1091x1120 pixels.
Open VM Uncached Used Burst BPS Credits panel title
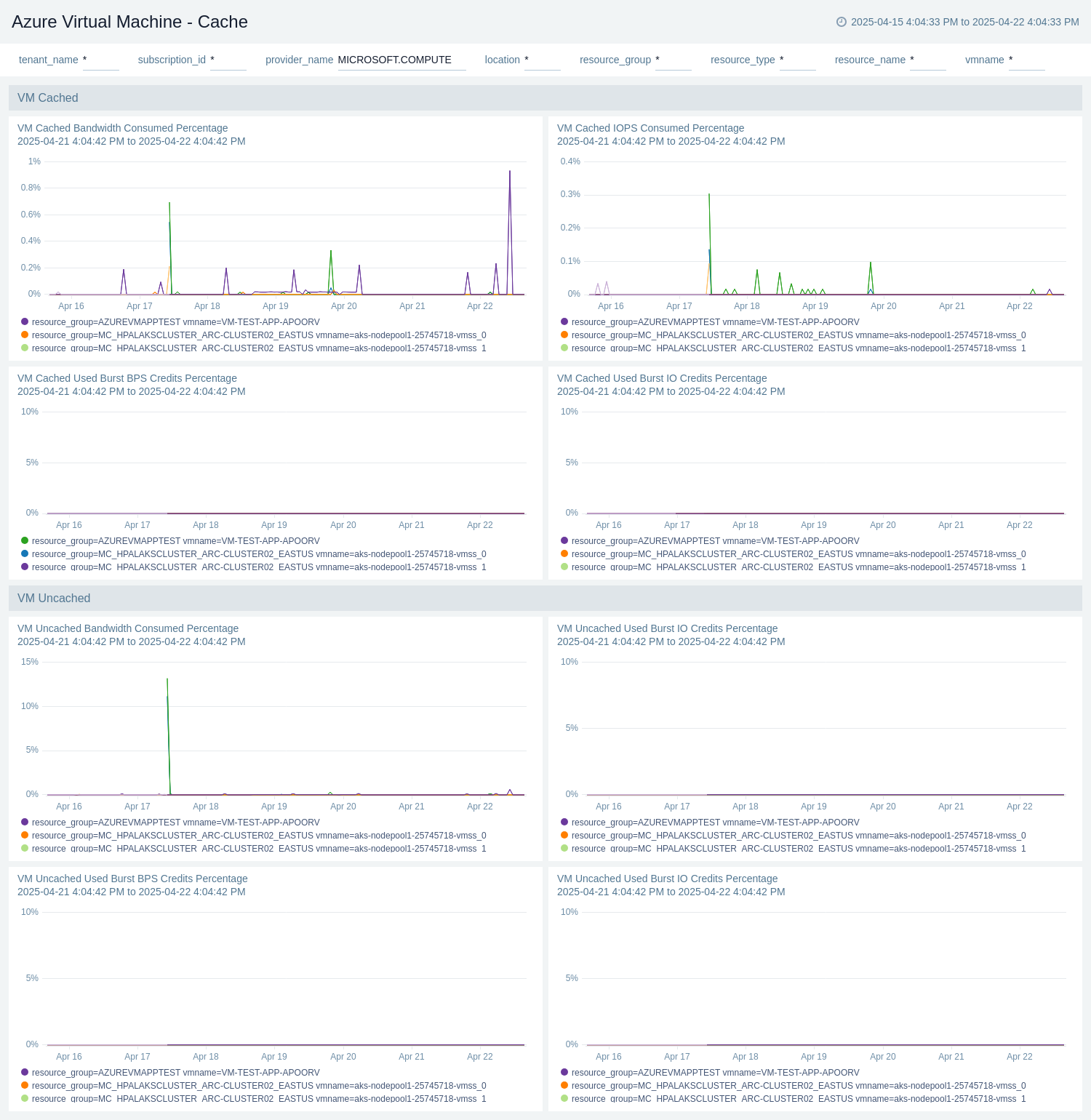[x=132, y=879]
